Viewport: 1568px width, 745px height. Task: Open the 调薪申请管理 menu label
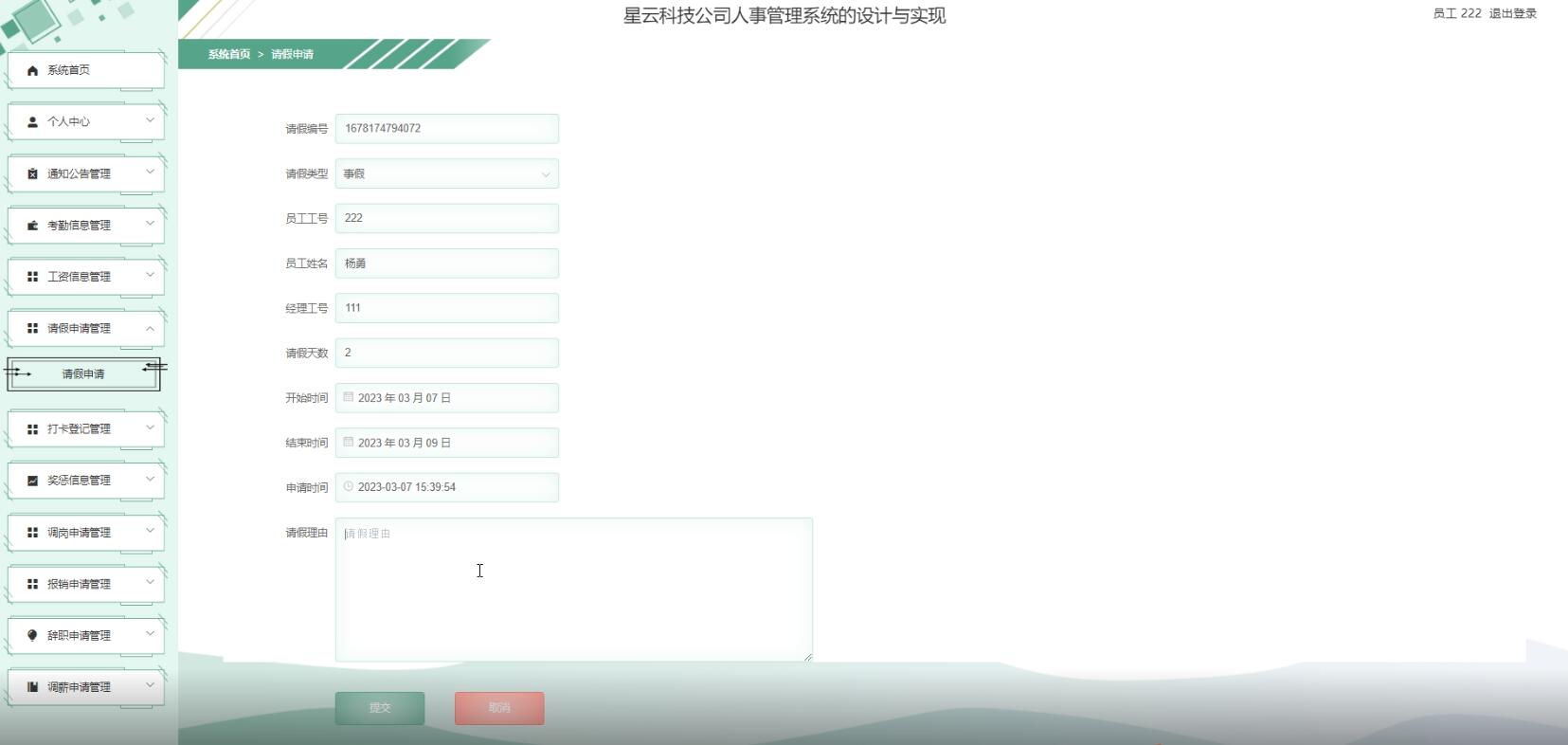(80, 687)
